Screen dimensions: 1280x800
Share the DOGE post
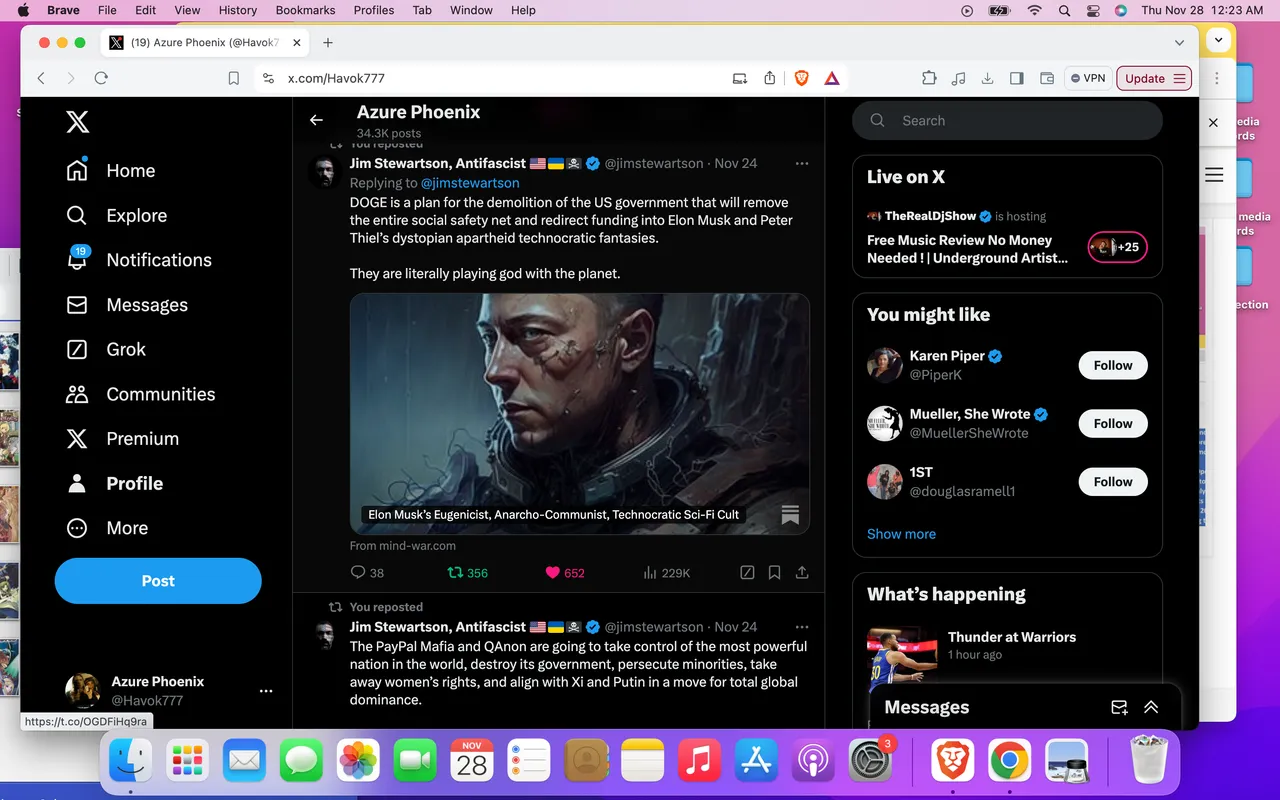point(802,573)
